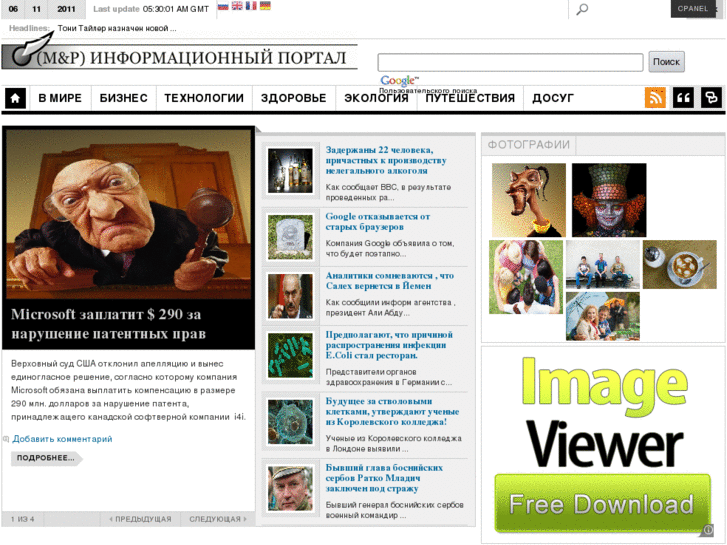Click the Home icon in navigation bar
Image resolution: width=727 pixels, height=545 pixels.
click(x=15, y=98)
